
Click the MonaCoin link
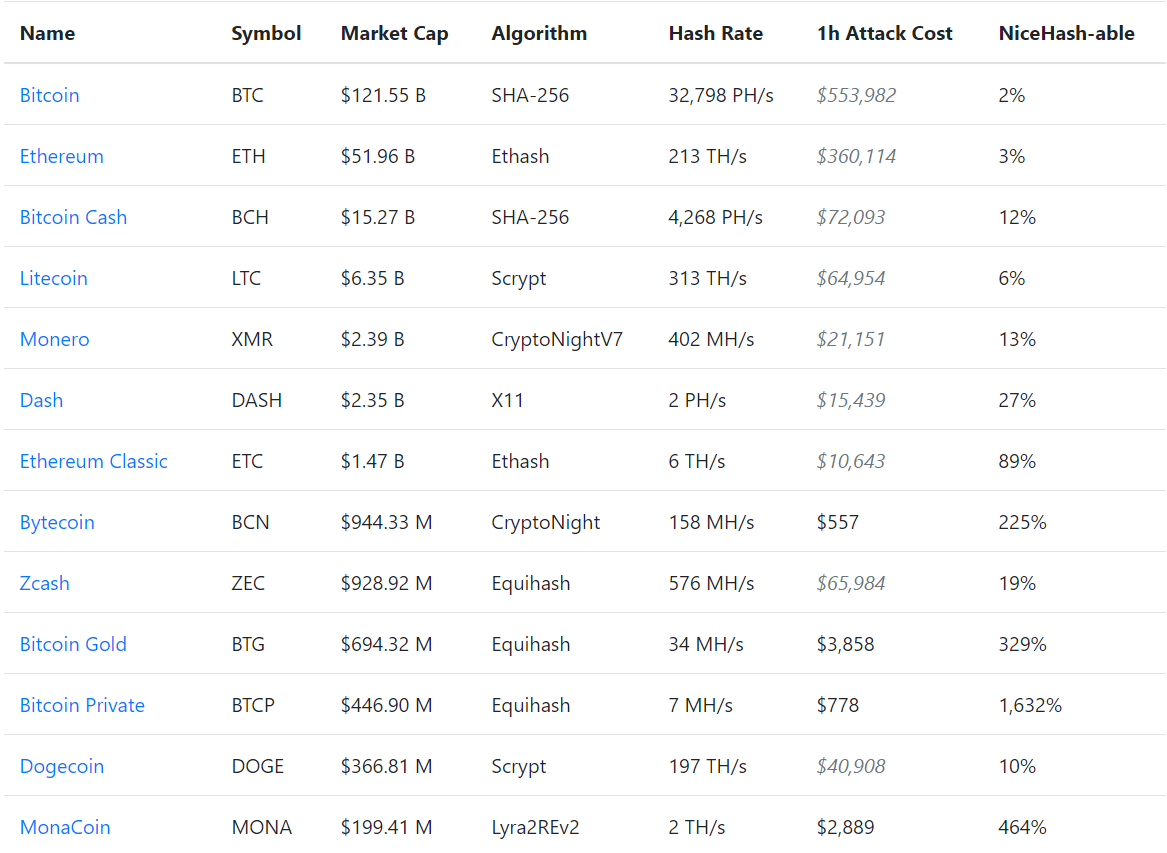click(x=65, y=827)
